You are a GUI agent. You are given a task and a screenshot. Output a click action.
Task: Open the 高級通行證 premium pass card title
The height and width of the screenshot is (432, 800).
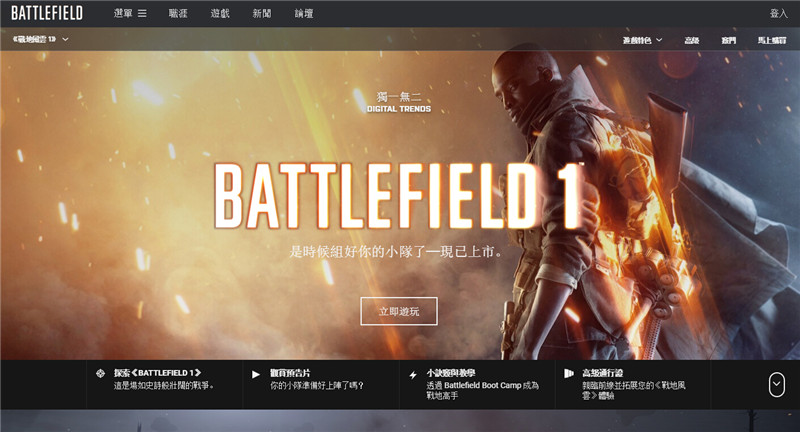pos(603,373)
